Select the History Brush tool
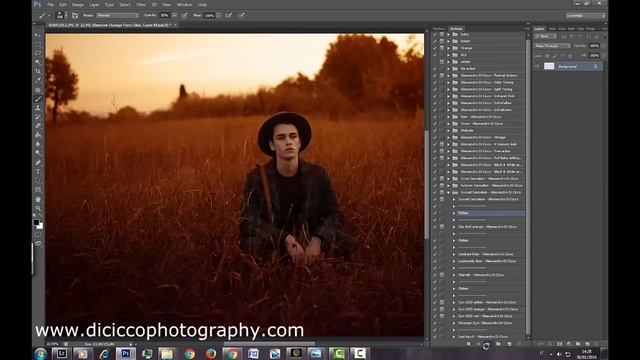 click(38, 117)
